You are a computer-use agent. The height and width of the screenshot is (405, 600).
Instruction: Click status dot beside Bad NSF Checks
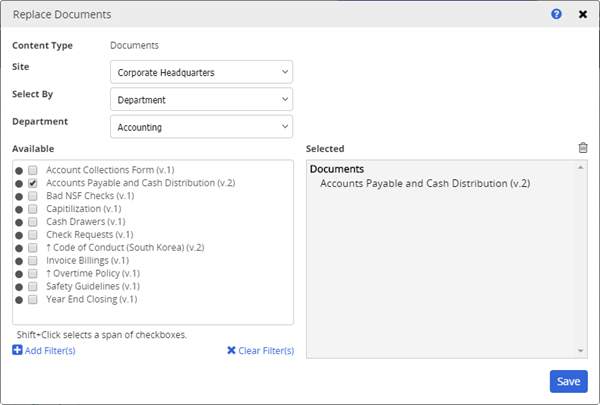click(x=19, y=197)
